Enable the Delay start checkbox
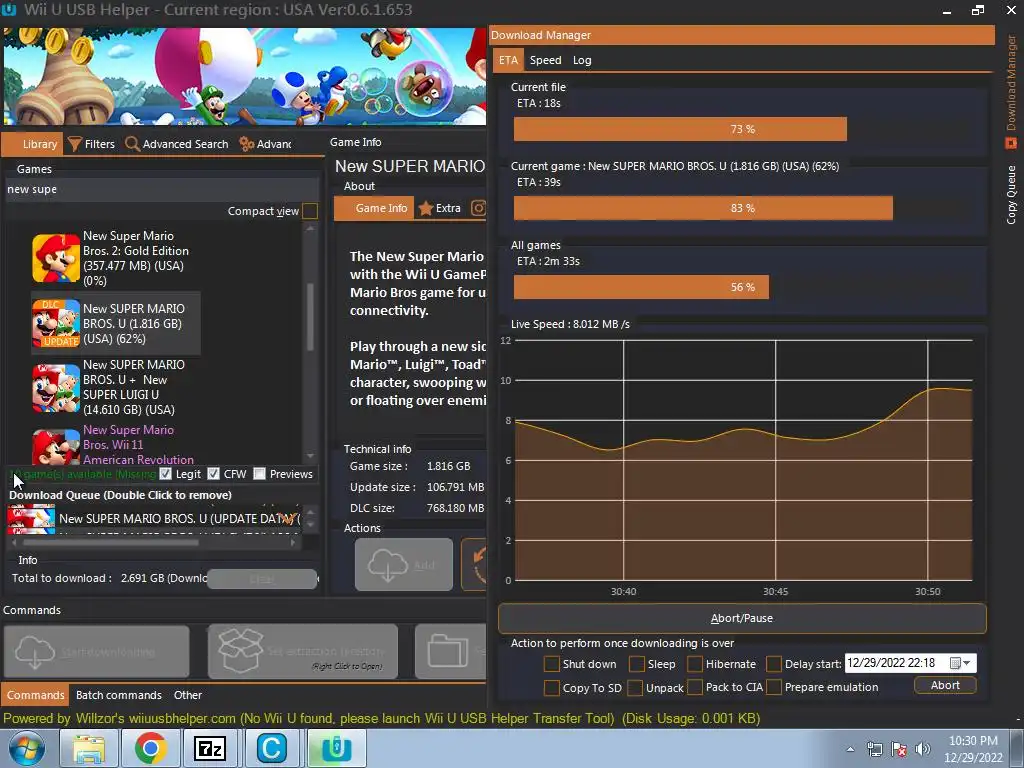Screen dimensions: 1024x768 (x=774, y=664)
